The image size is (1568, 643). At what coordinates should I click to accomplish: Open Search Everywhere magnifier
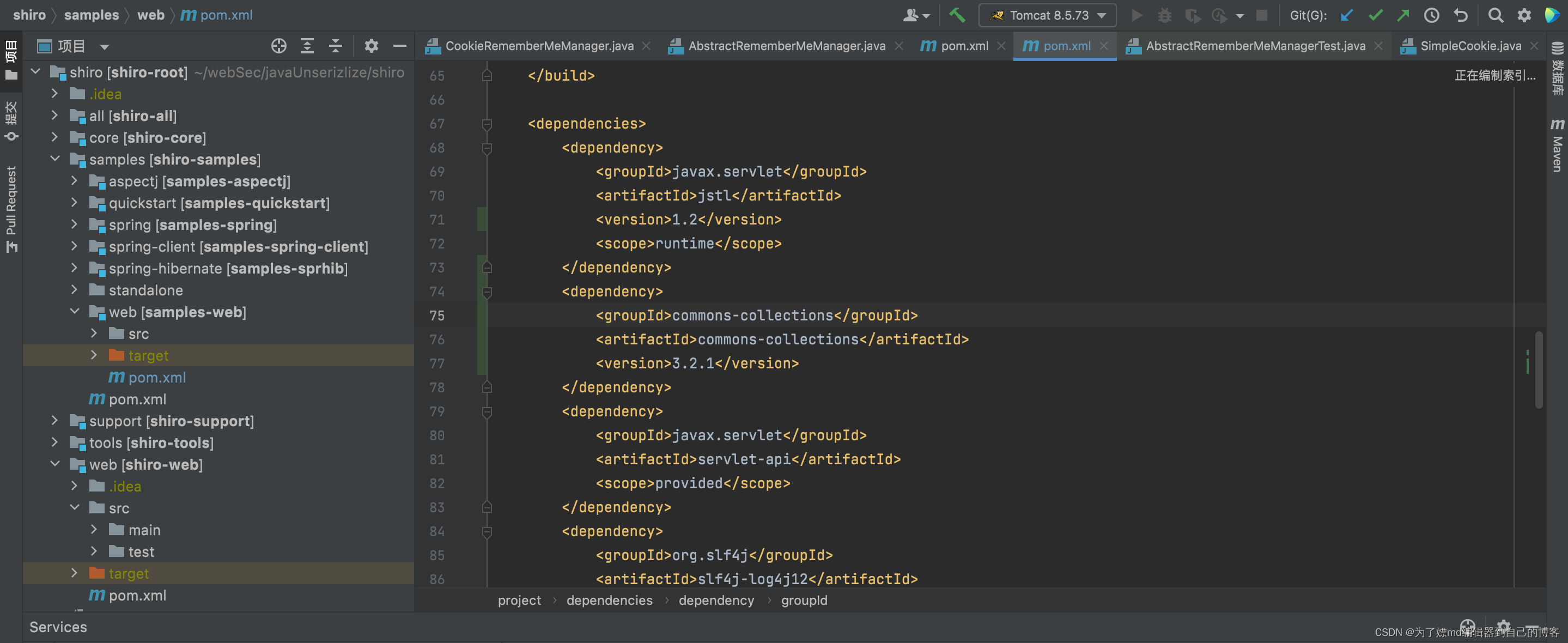[x=1496, y=15]
